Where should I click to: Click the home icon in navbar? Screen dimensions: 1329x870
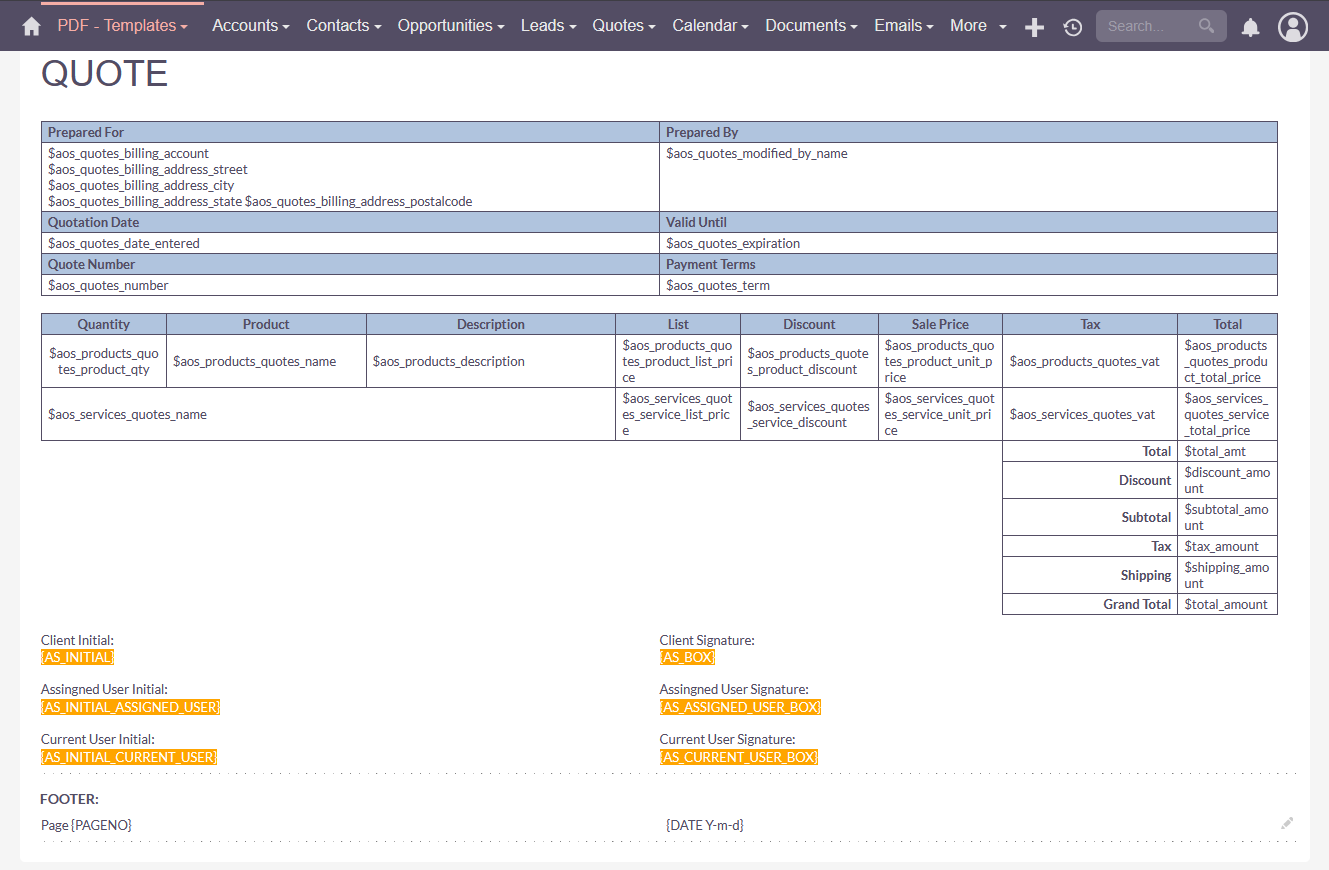(32, 27)
